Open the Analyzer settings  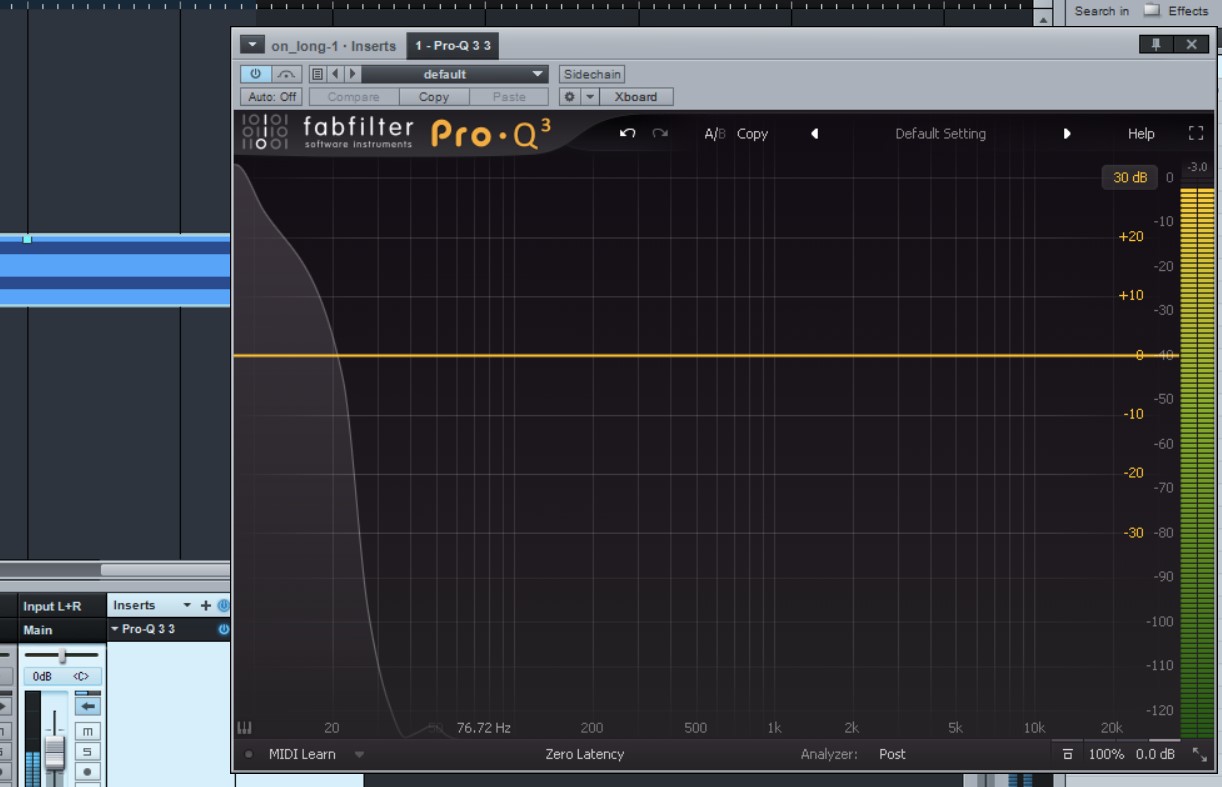829,754
